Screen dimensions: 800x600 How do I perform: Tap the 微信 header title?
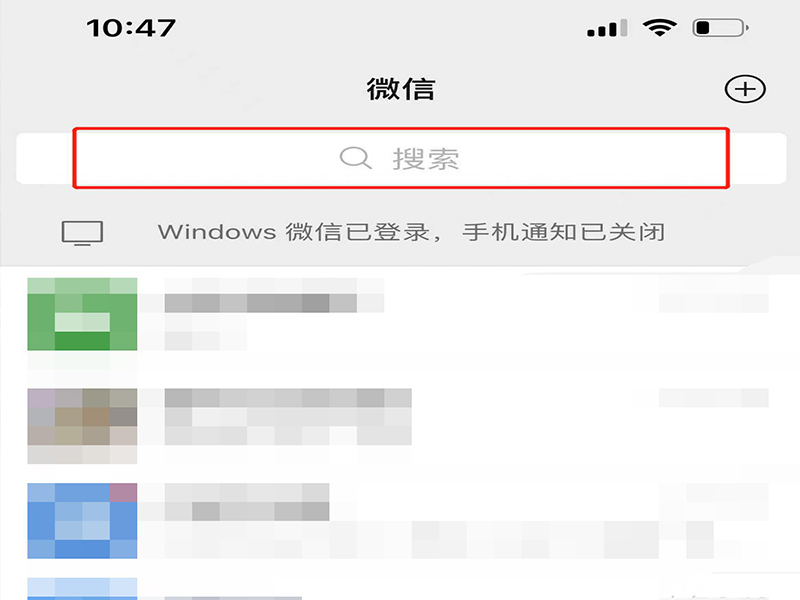[x=401, y=89]
